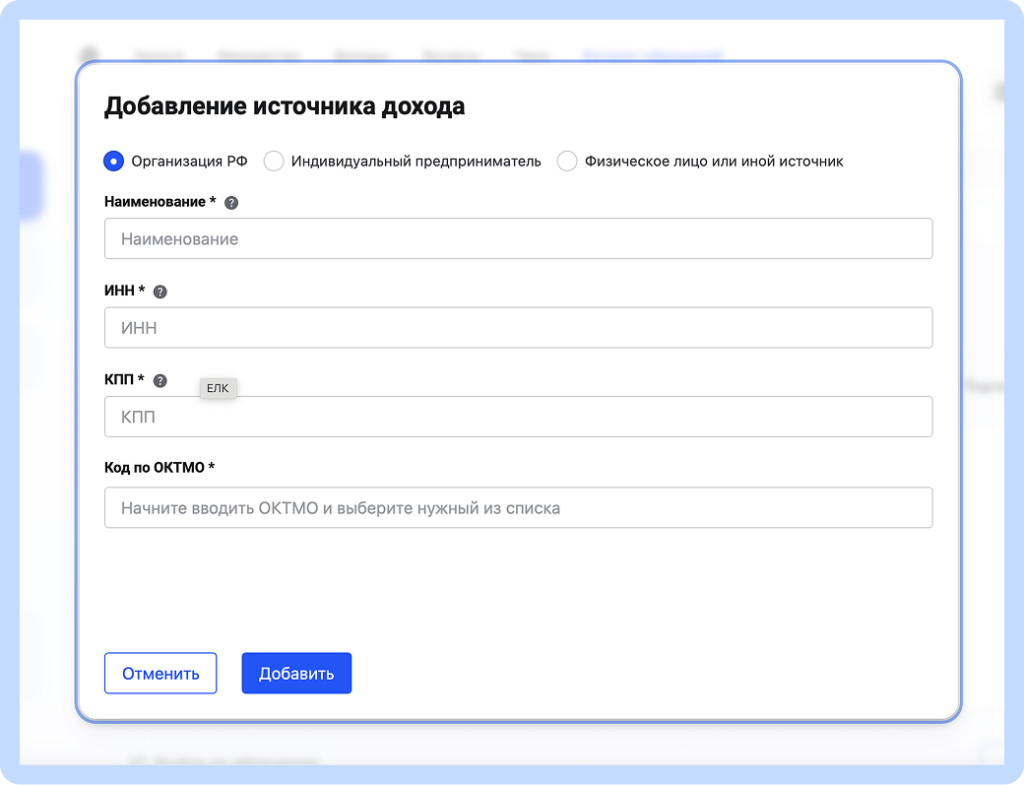Click the blue Добавить button

point(296,673)
